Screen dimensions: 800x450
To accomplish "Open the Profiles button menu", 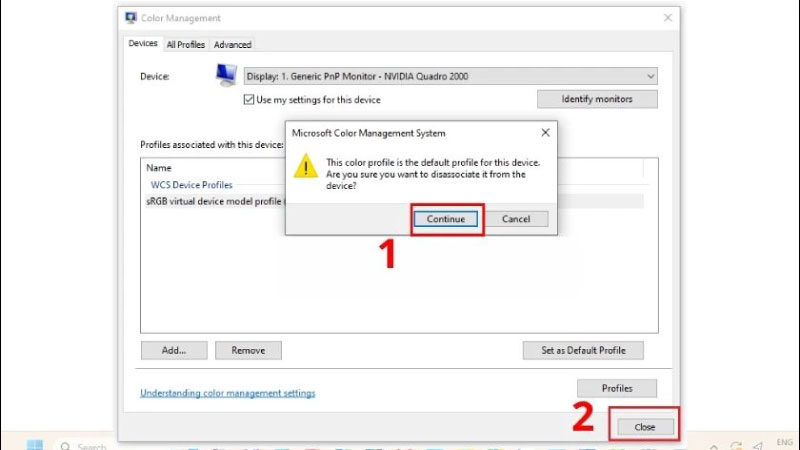I will click(x=617, y=388).
